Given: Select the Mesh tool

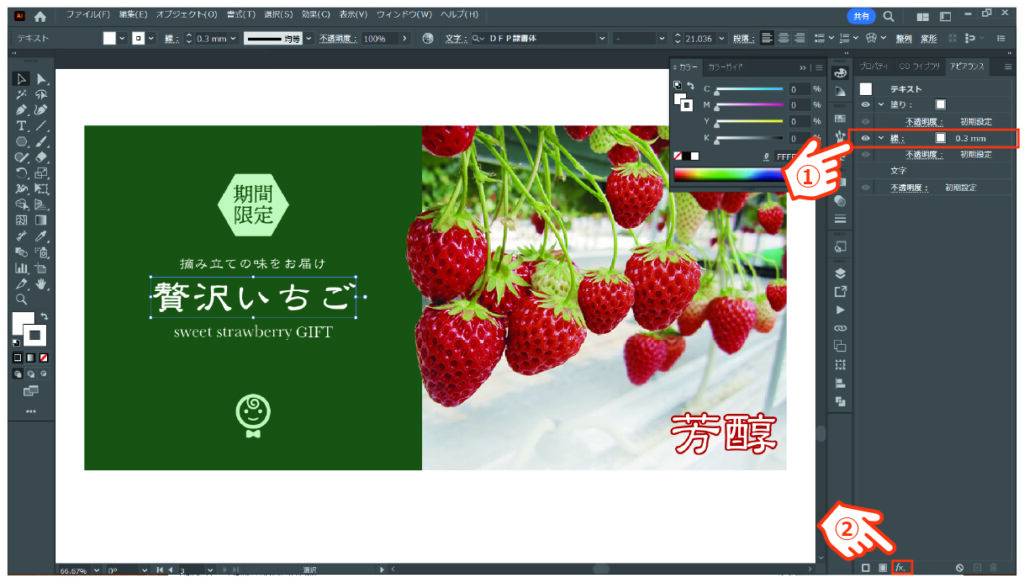Looking at the screenshot, I should [21, 220].
